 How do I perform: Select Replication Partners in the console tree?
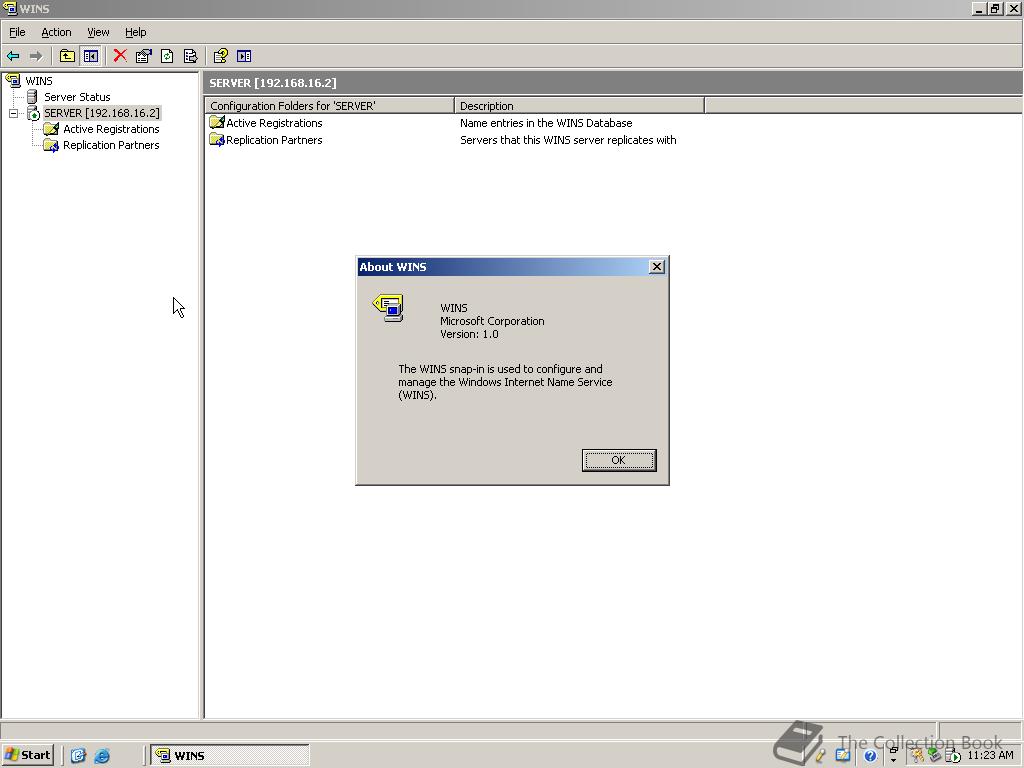(x=111, y=145)
